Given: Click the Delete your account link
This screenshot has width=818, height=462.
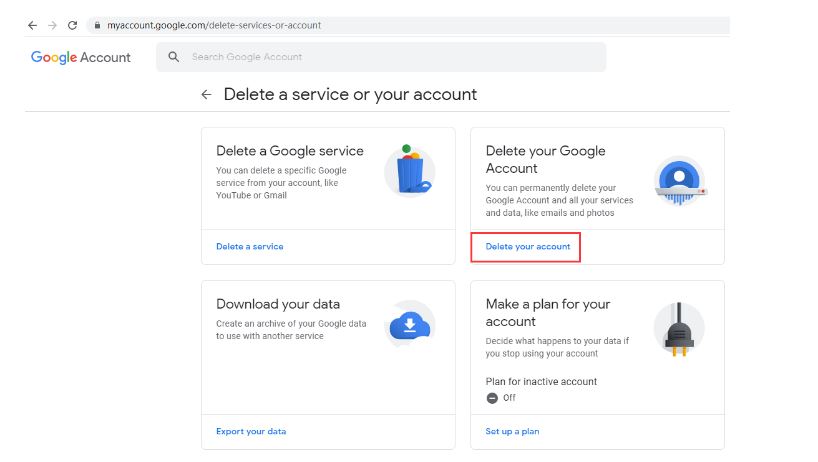Looking at the screenshot, I should click(527, 246).
